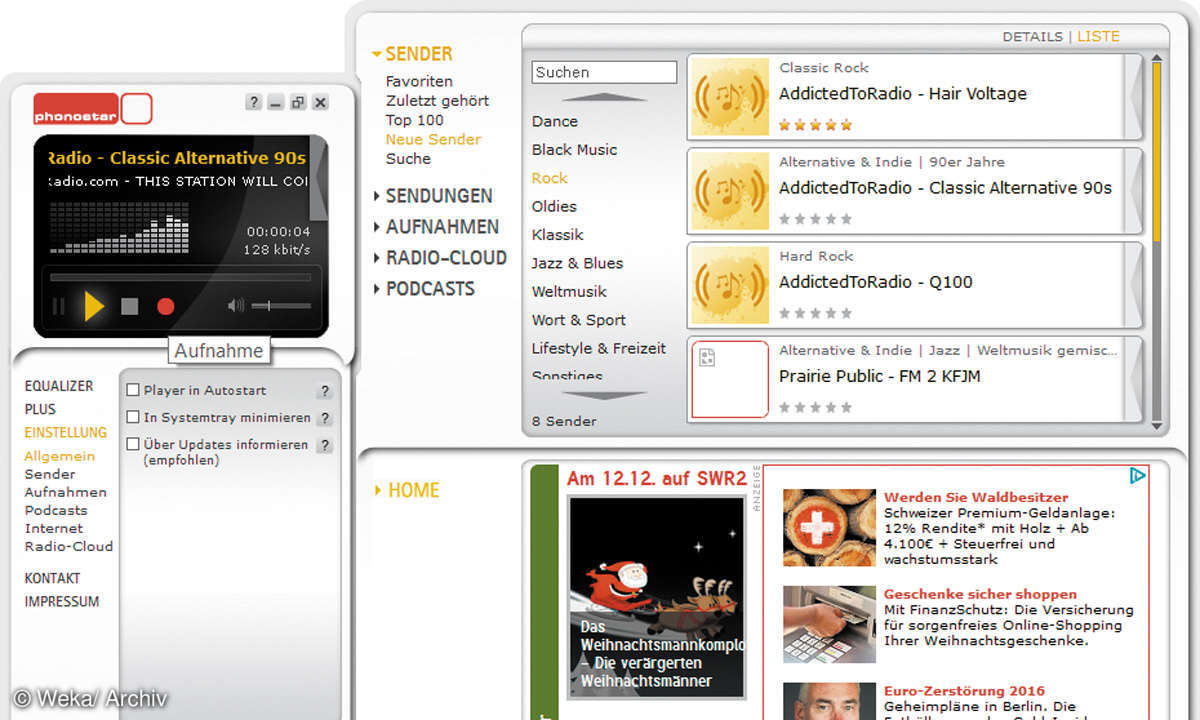The height and width of the screenshot is (720, 1200).
Task: Open Werden Sie Waldbesitzer ad link
Action: (x=976, y=497)
